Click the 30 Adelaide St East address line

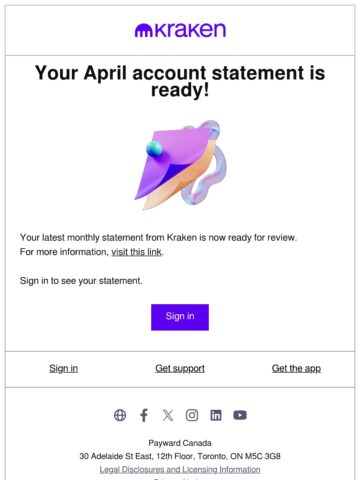180,456
